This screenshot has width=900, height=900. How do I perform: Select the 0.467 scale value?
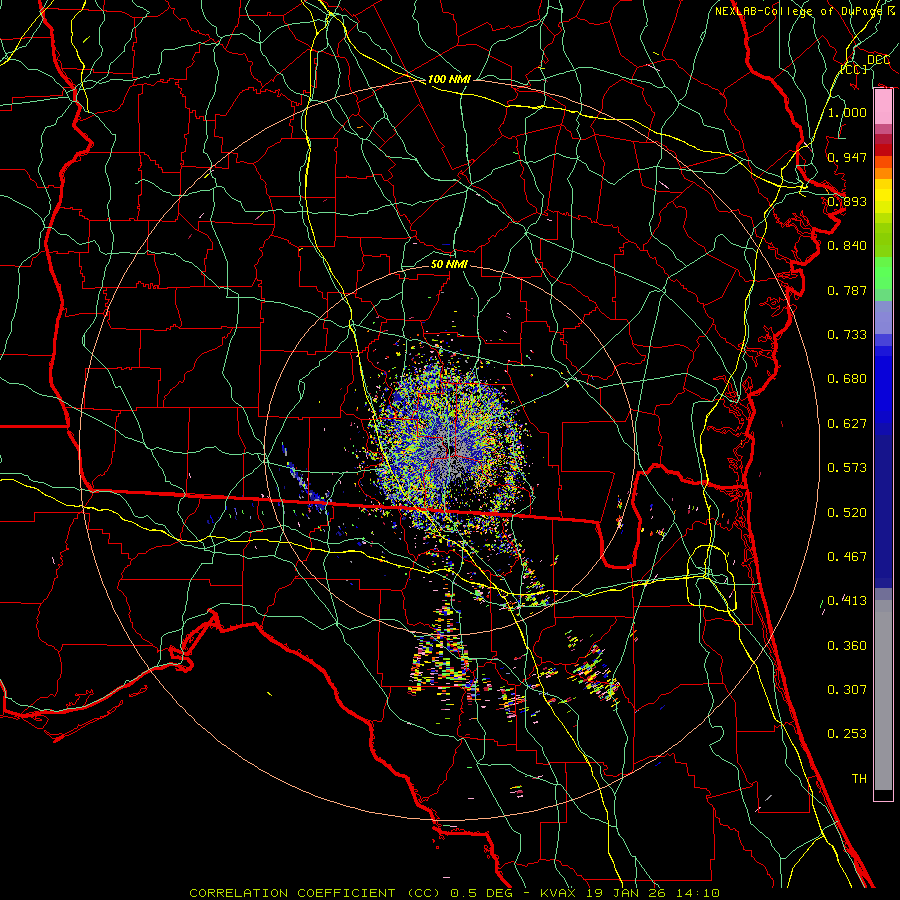click(x=847, y=557)
